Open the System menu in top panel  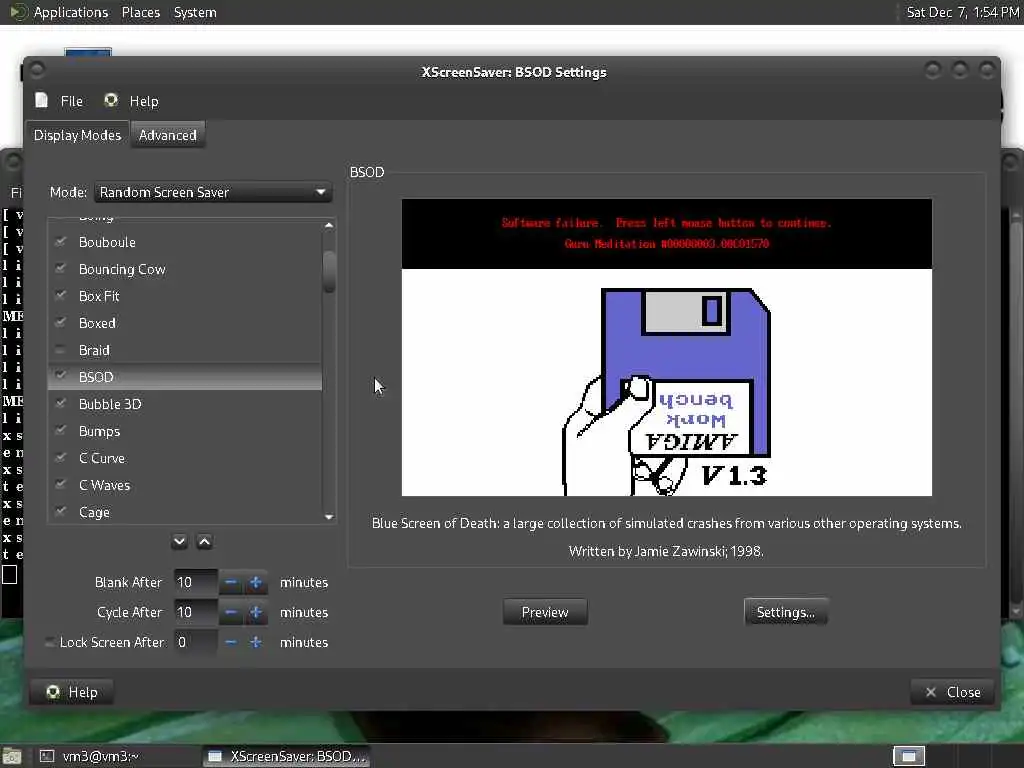point(195,12)
